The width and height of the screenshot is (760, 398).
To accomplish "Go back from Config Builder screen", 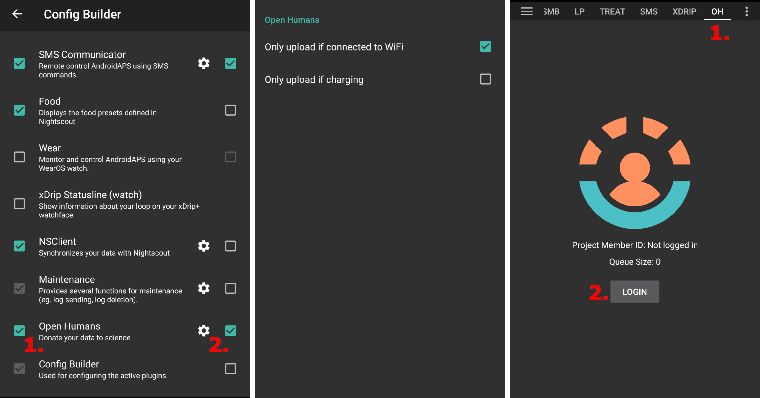I will pyautogui.click(x=17, y=14).
